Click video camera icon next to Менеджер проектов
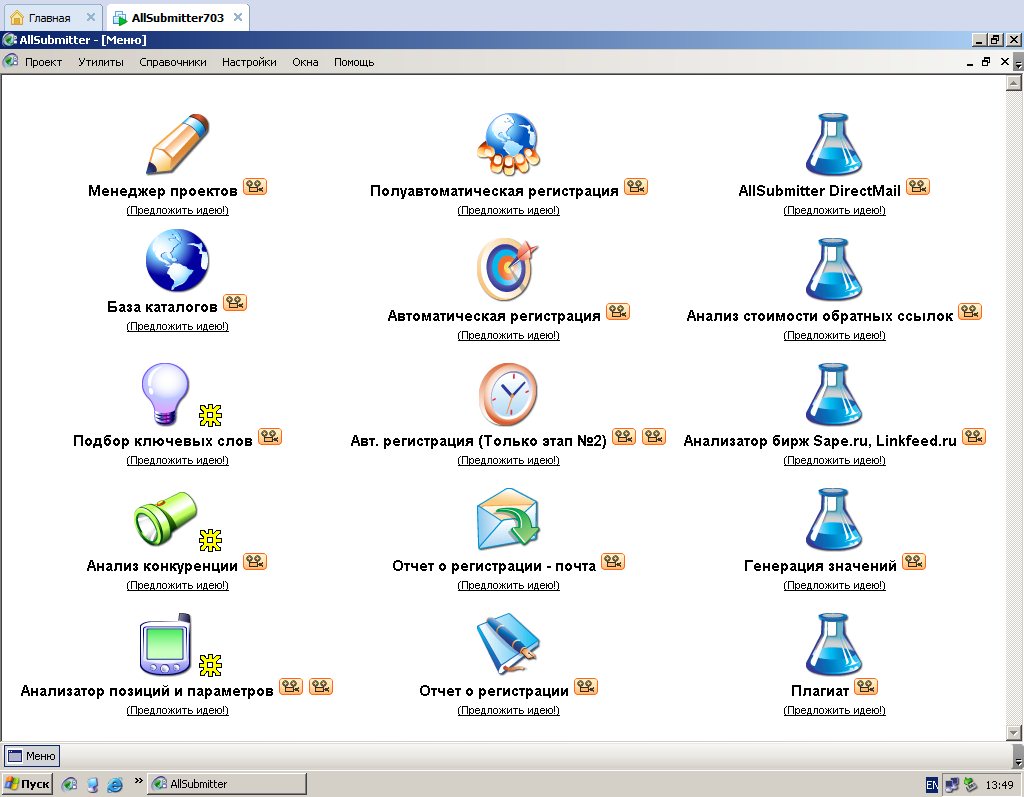The height and width of the screenshot is (797, 1024). pos(255,187)
